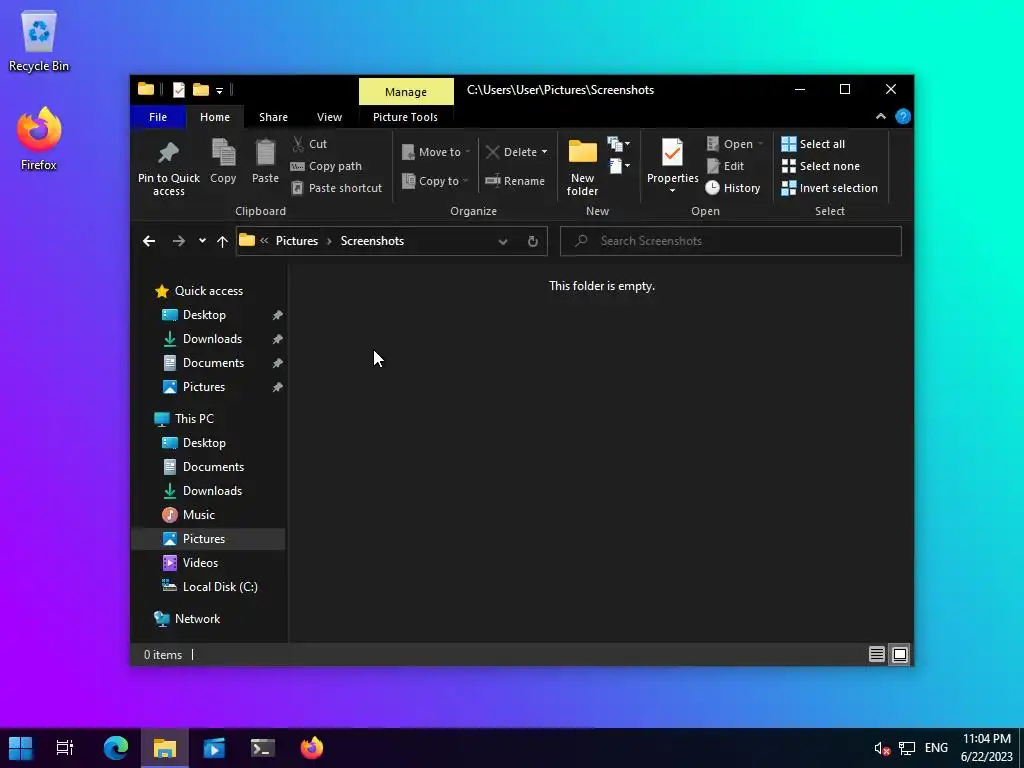Click the muted volume tray icon
Viewport: 1024px width, 768px height.
click(882, 748)
